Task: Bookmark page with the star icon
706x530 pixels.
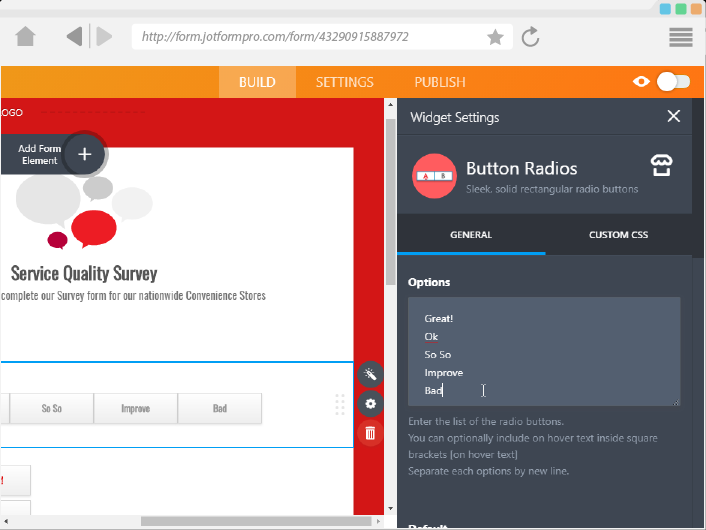Action: click(495, 37)
